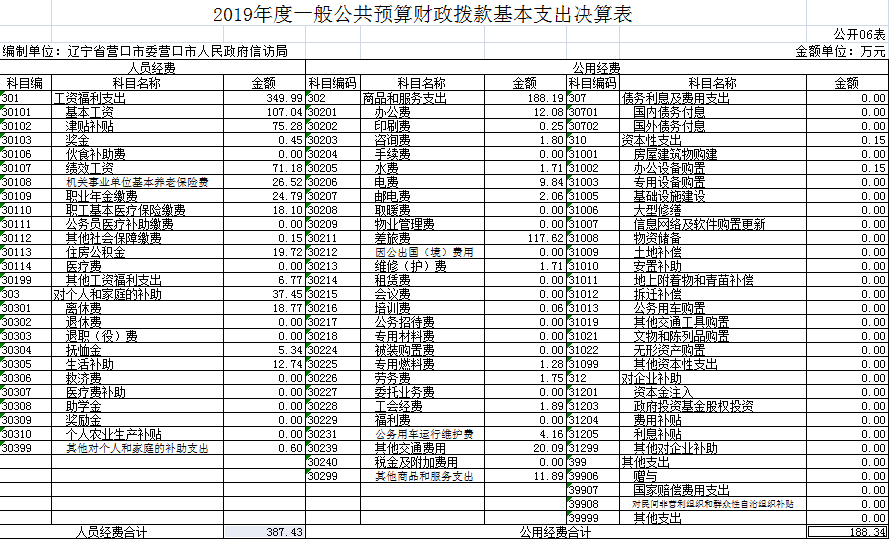Select the 印刷费 cell
Screen dimensions: 889x539
coord(423,126)
